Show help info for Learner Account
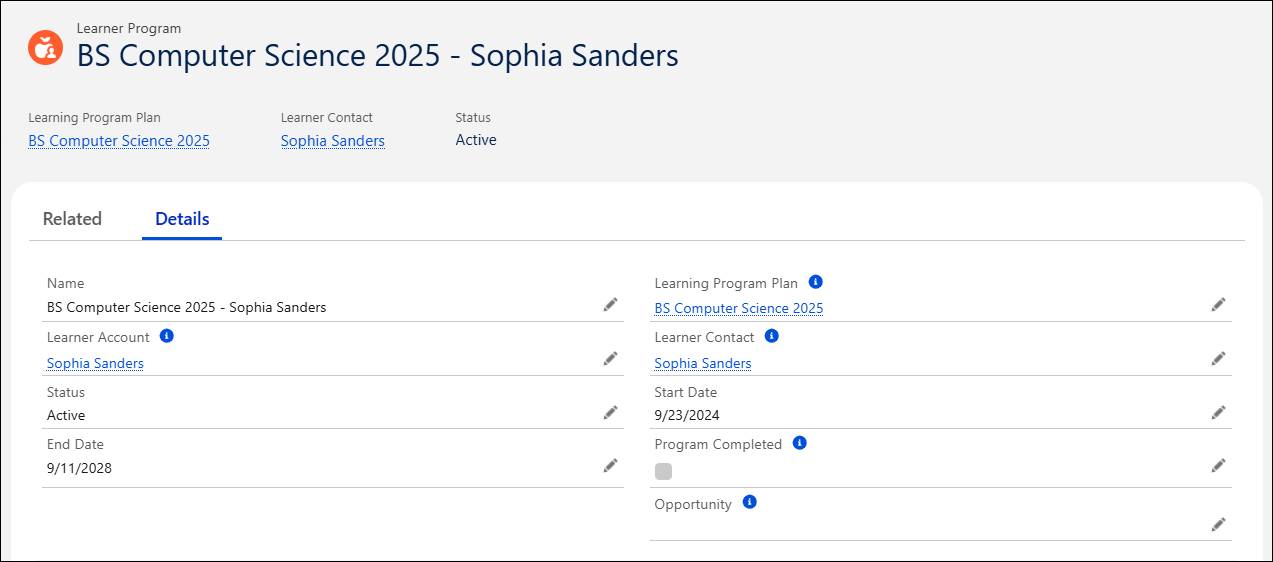1273x562 pixels. 167,336
